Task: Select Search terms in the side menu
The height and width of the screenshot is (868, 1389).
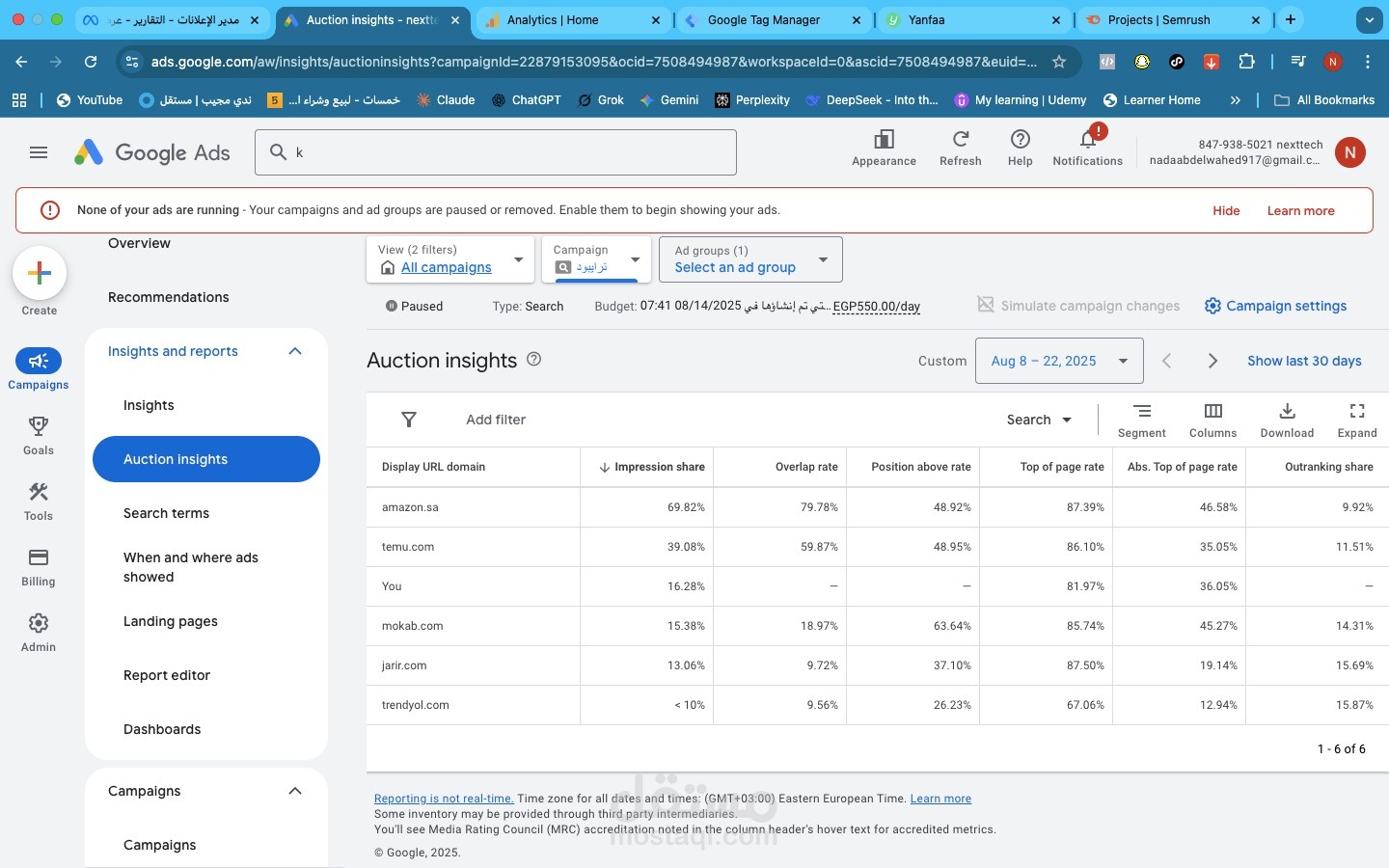Action: 166,513
